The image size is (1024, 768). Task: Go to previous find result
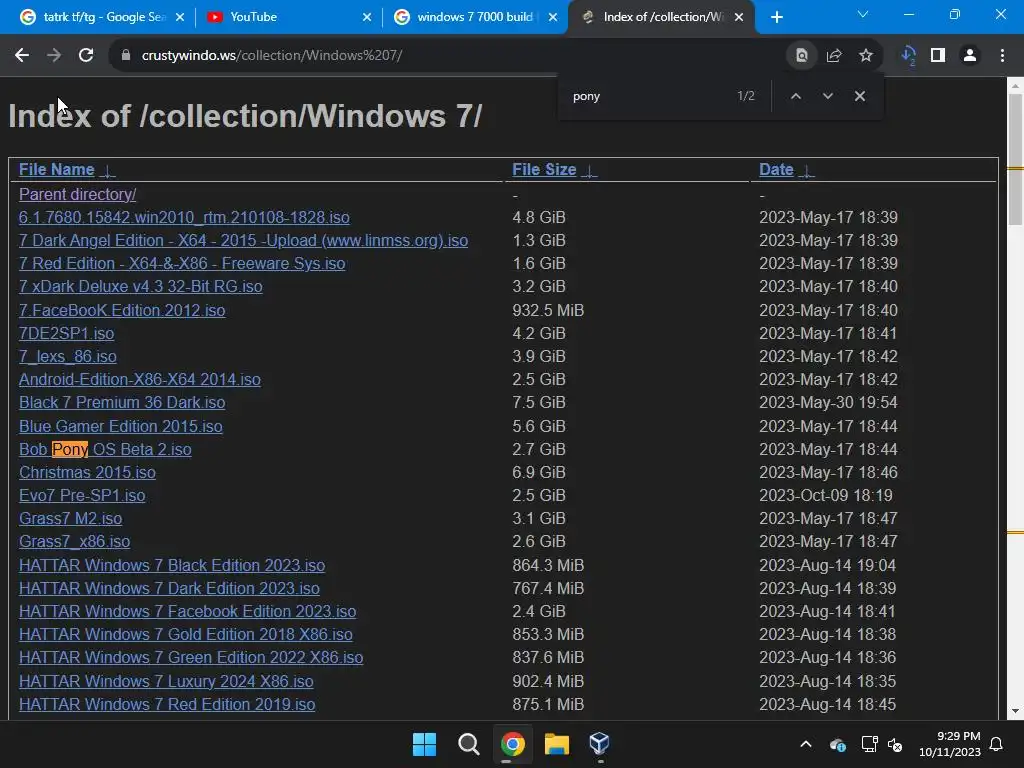click(795, 96)
